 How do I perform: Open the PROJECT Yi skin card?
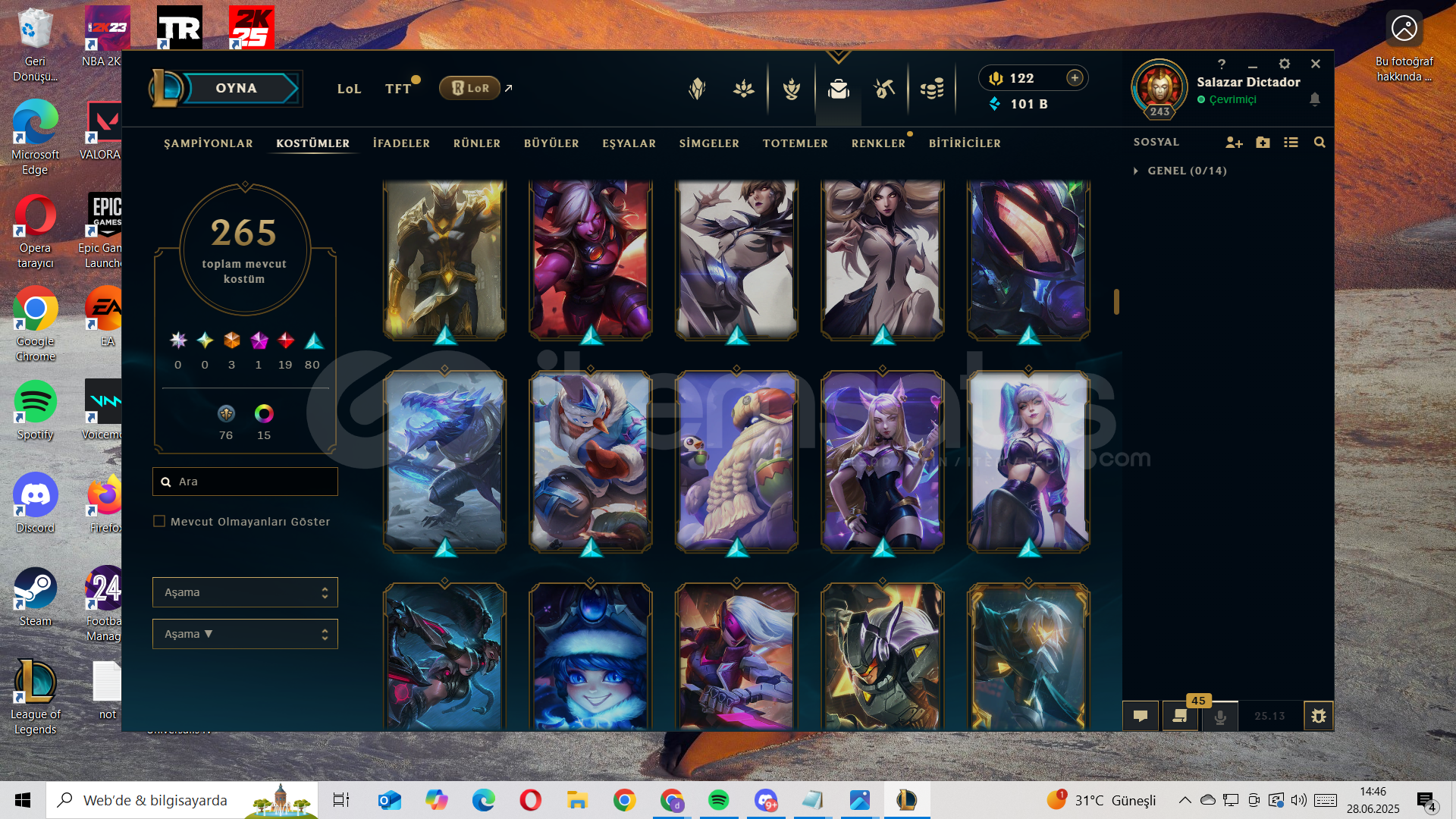pyautogui.click(x=883, y=656)
